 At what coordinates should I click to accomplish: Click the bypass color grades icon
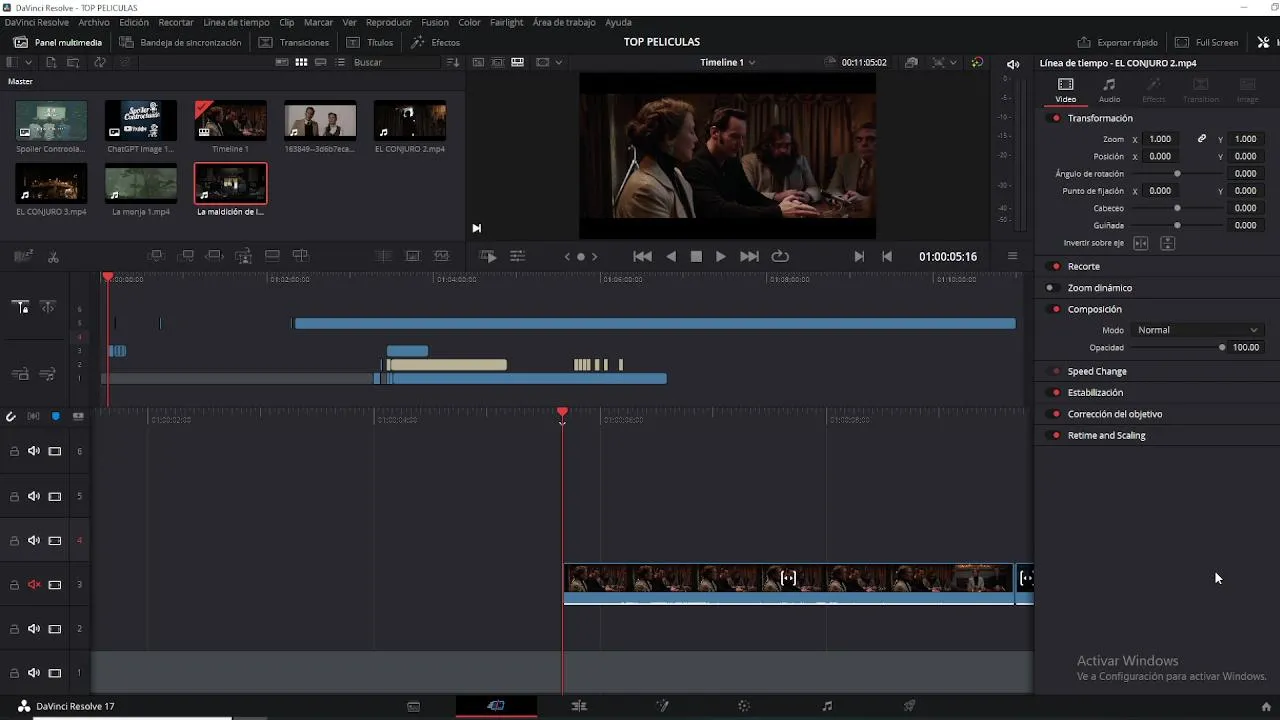click(x=977, y=62)
